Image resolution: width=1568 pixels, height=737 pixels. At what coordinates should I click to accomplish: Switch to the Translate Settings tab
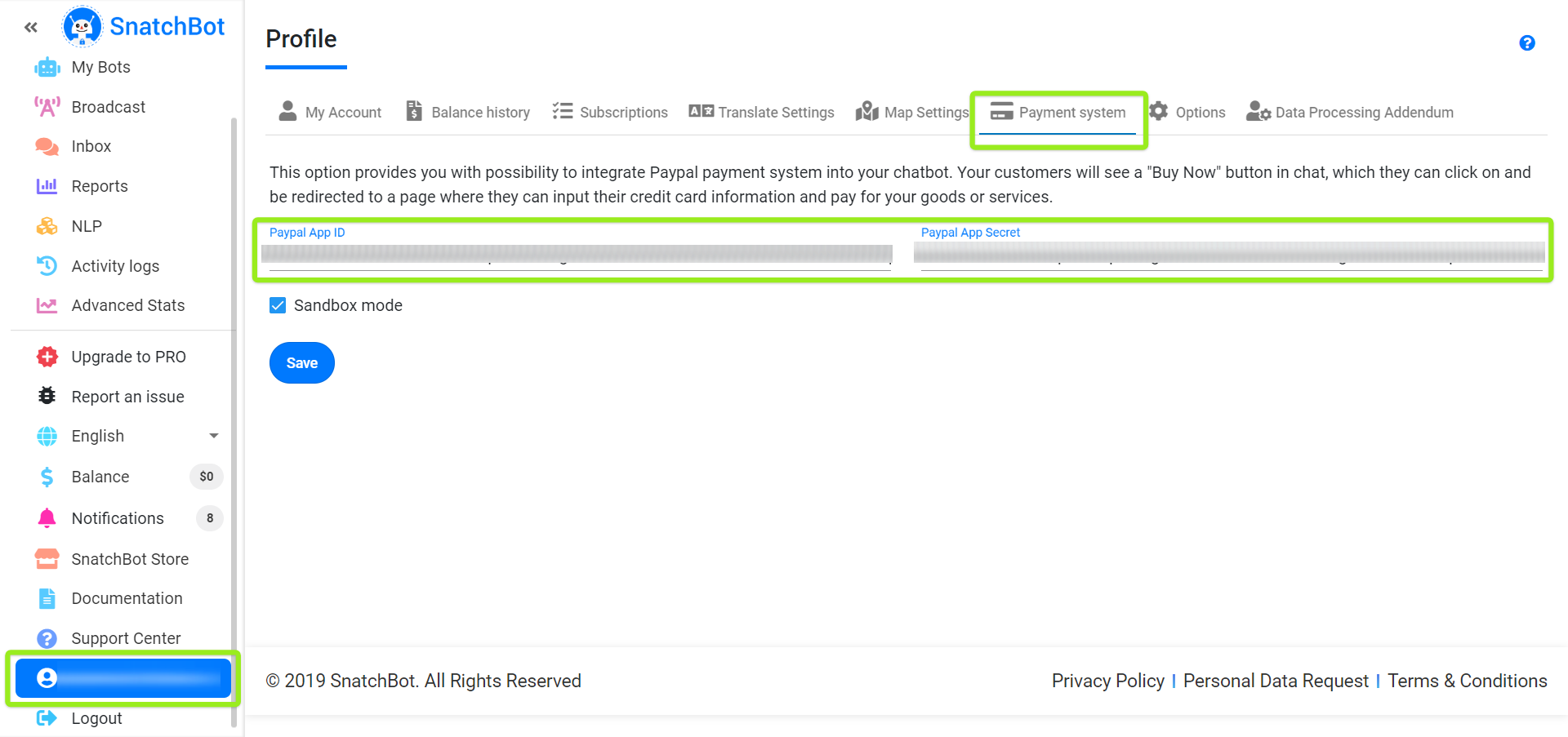pyautogui.click(x=761, y=112)
